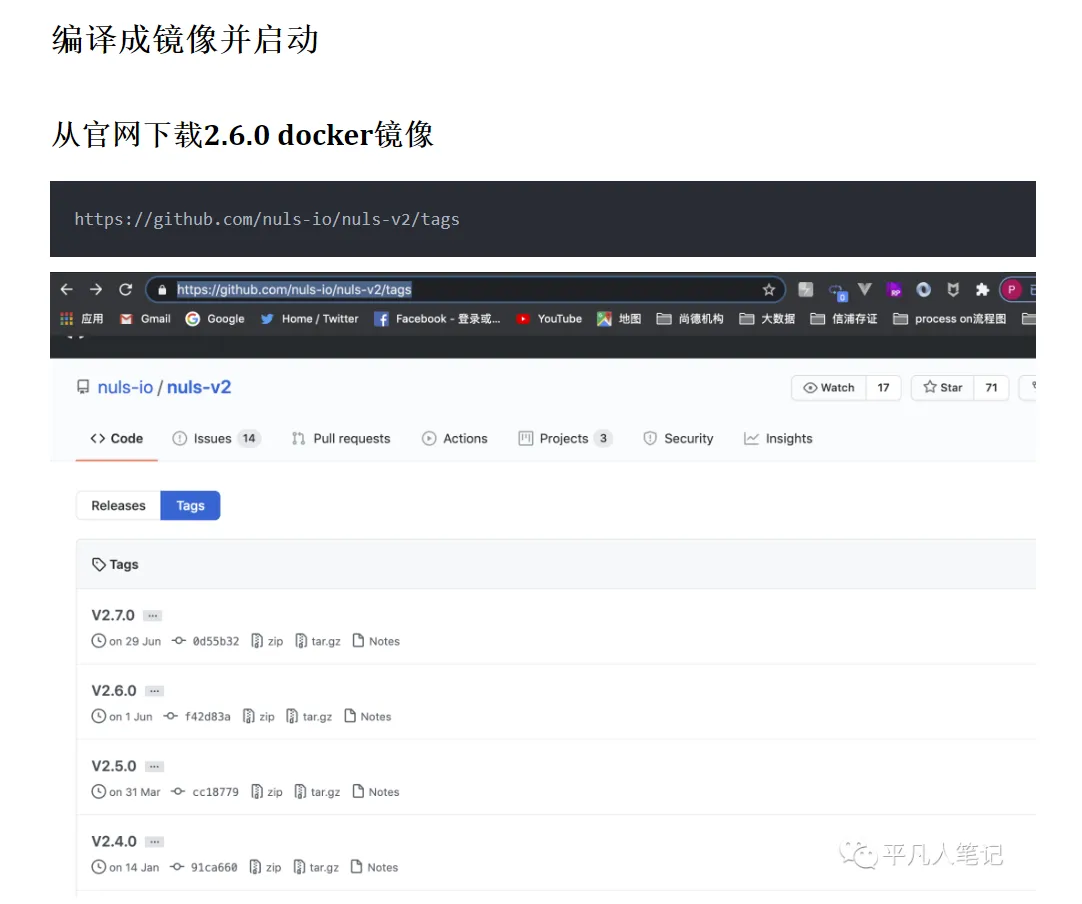
Task: Open the Gmail bookmark
Action: coord(146,319)
